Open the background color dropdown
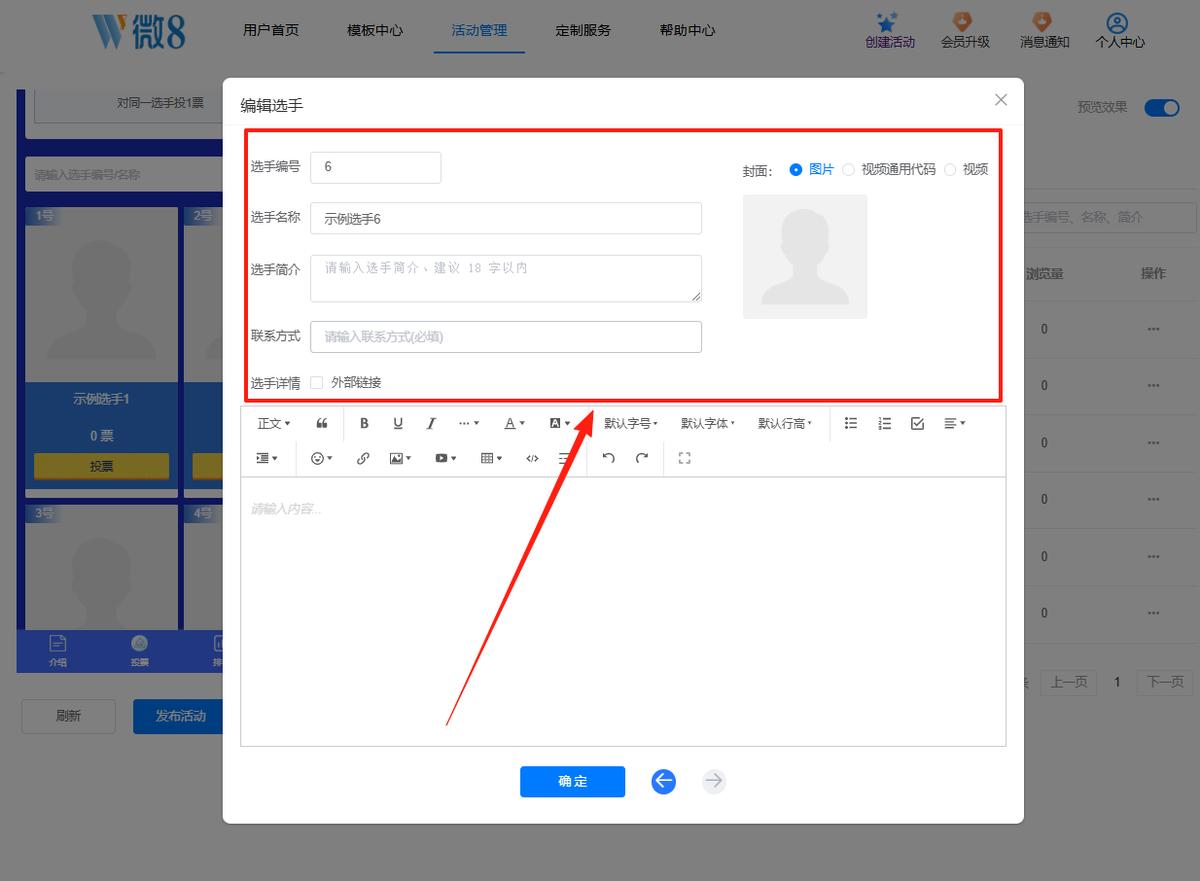The height and width of the screenshot is (881, 1200). click(x=560, y=424)
